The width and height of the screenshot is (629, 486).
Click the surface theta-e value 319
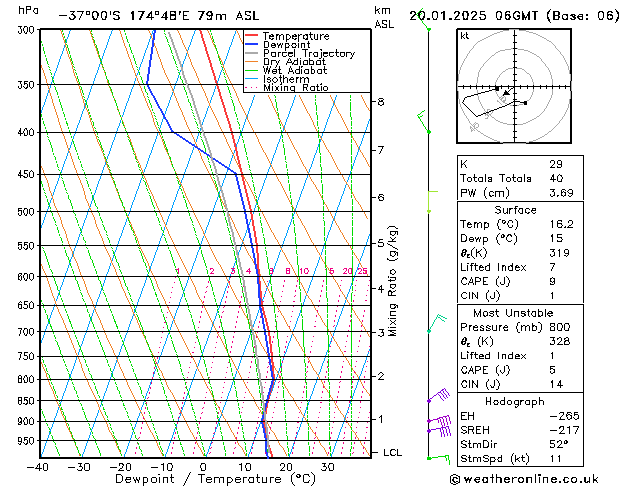click(x=559, y=253)
